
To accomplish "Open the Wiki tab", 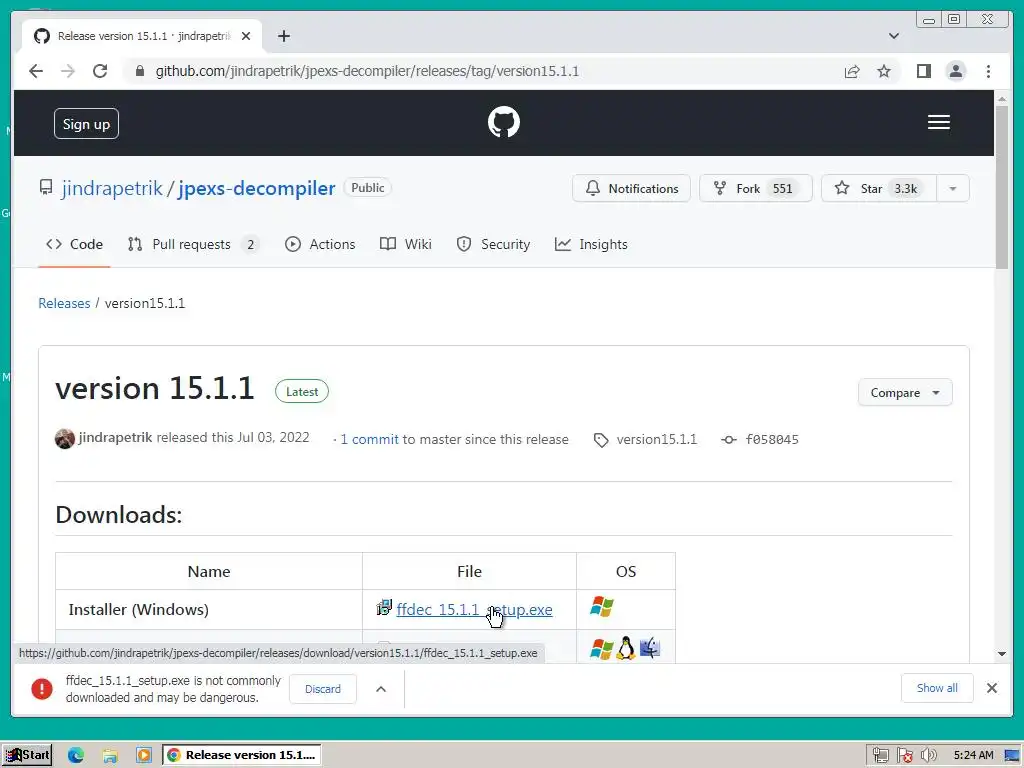I will click(406, 244).
